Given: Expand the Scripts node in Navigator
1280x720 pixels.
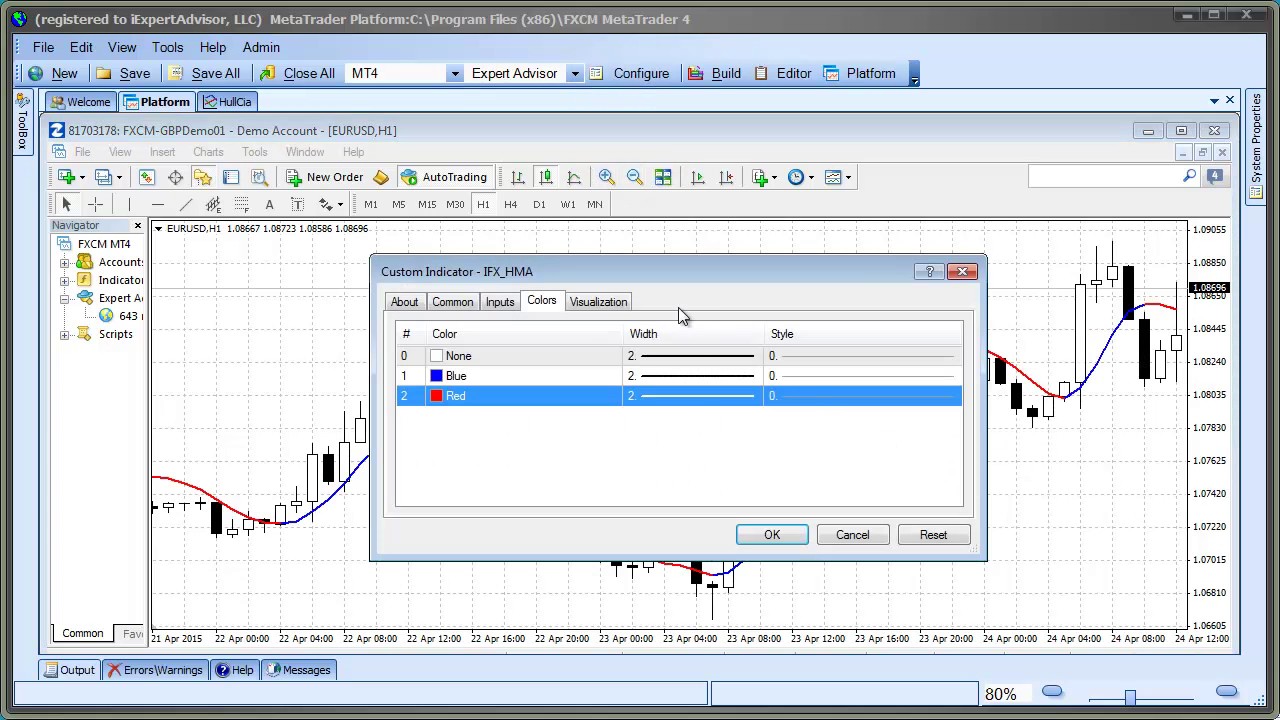Looking at the screenshot, I should point(65,334).
